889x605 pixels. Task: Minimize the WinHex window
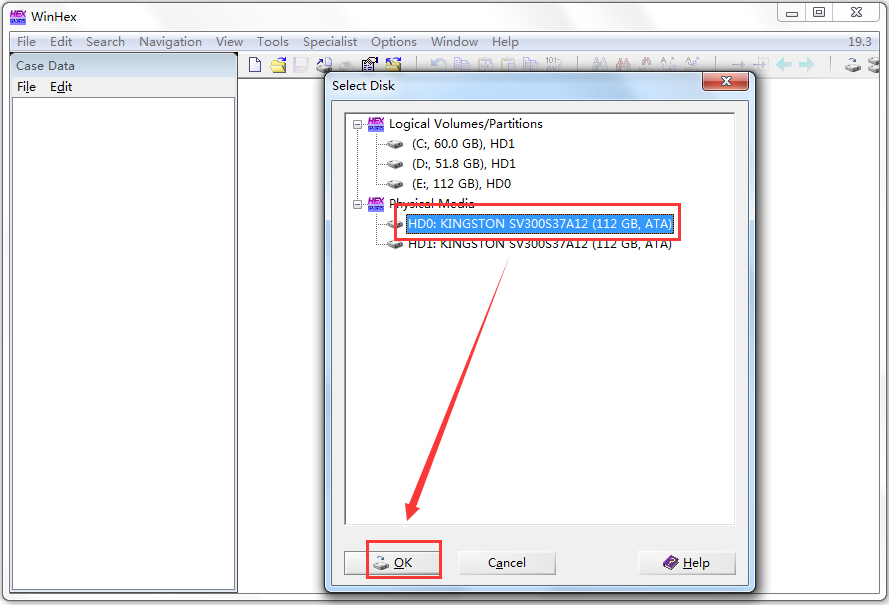tap(792, 12)
